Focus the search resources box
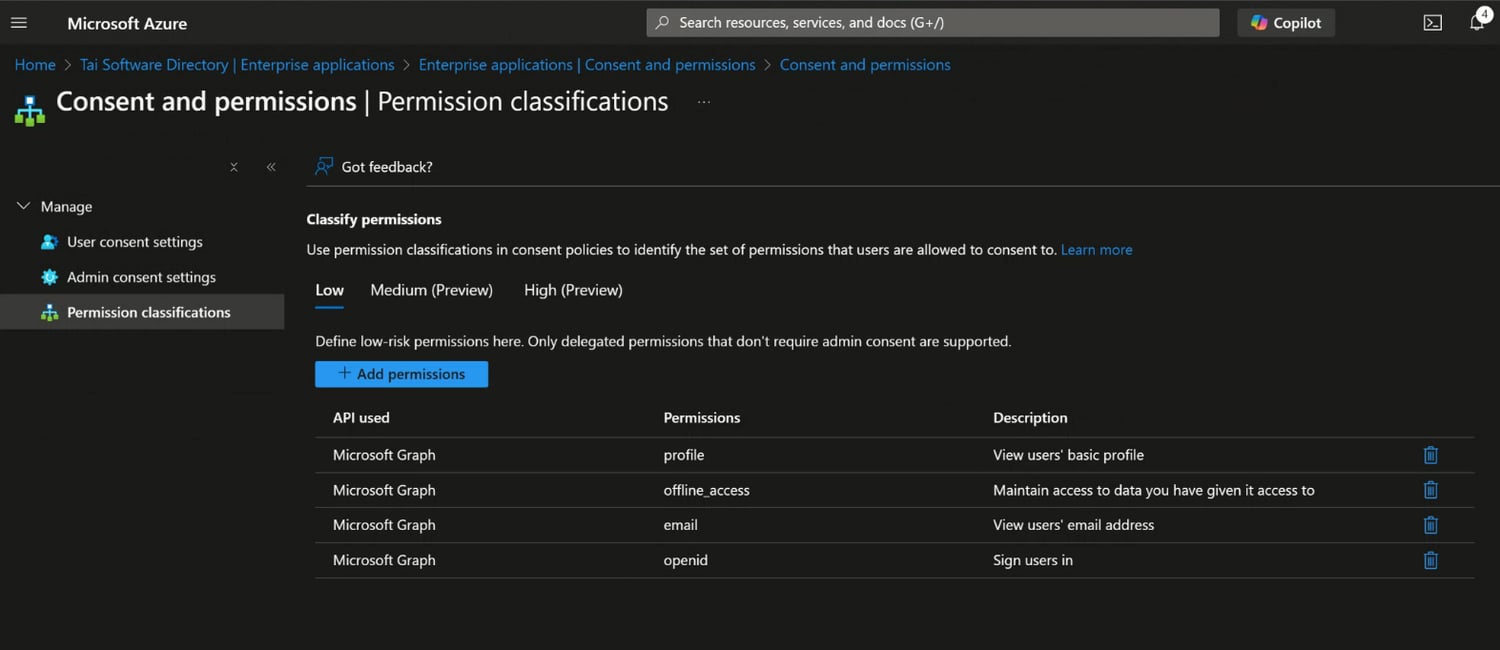Viewport: 1500px width, 650px height. 933,22
